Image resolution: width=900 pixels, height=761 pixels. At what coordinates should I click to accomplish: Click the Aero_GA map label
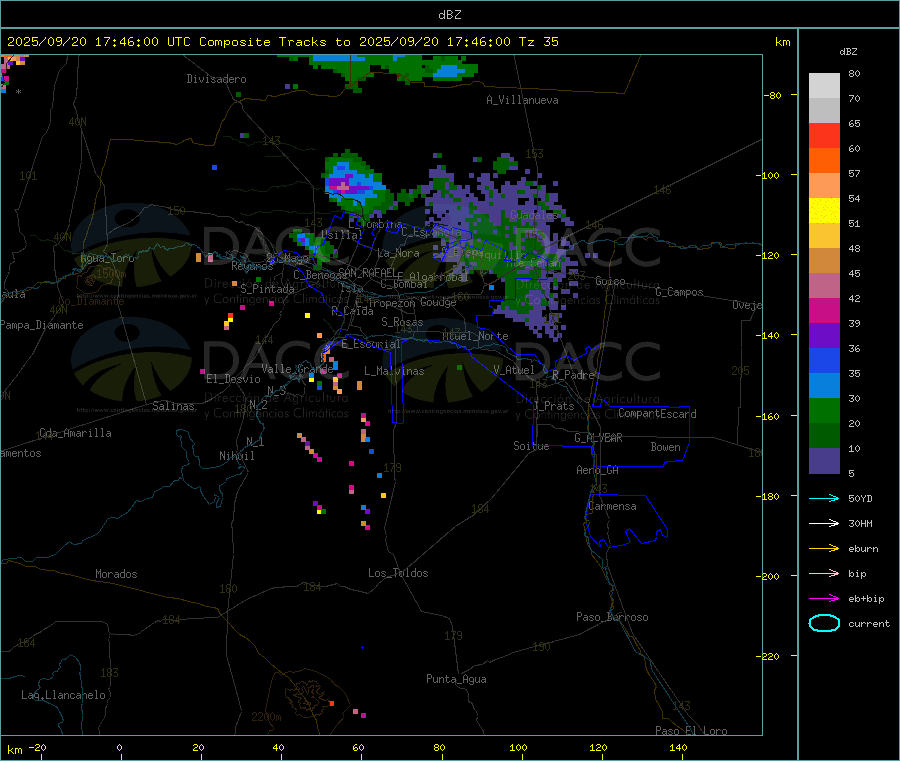pyautogui.click(x=597, y=470)
